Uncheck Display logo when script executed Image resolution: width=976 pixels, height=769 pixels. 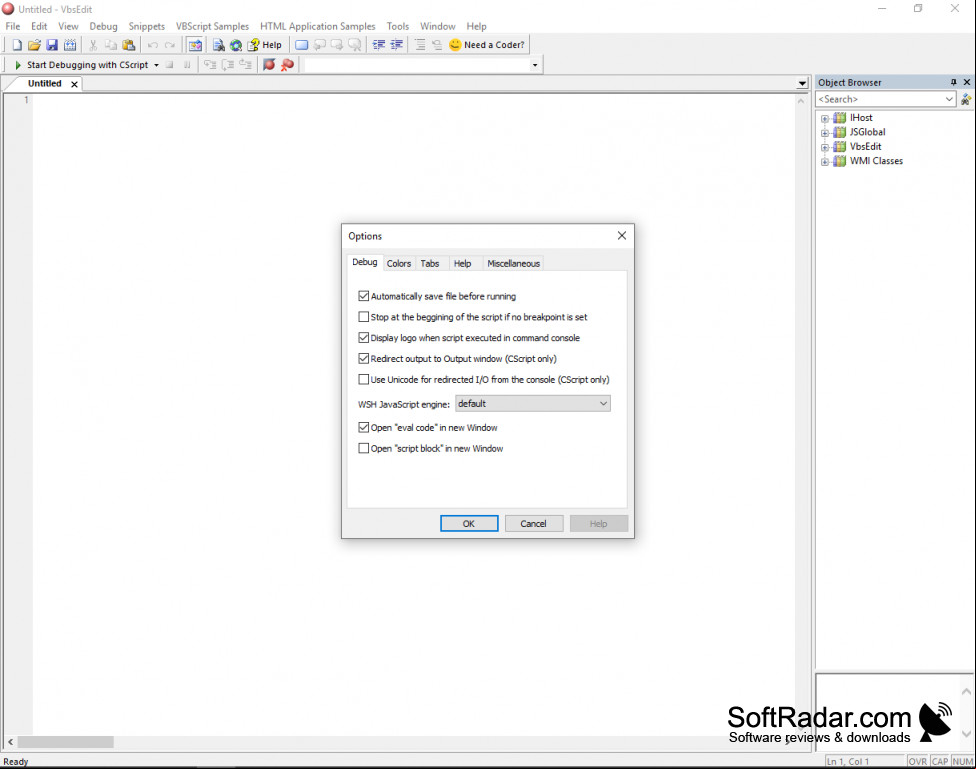pos(364,337)
